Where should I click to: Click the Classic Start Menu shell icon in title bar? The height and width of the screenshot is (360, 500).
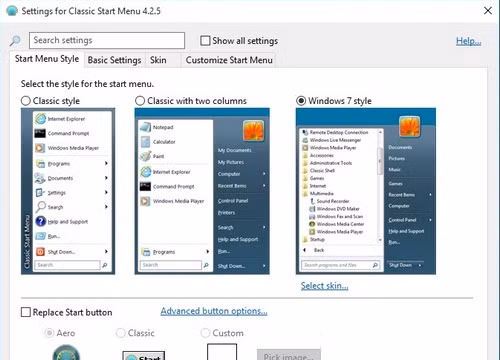[12, 11]
